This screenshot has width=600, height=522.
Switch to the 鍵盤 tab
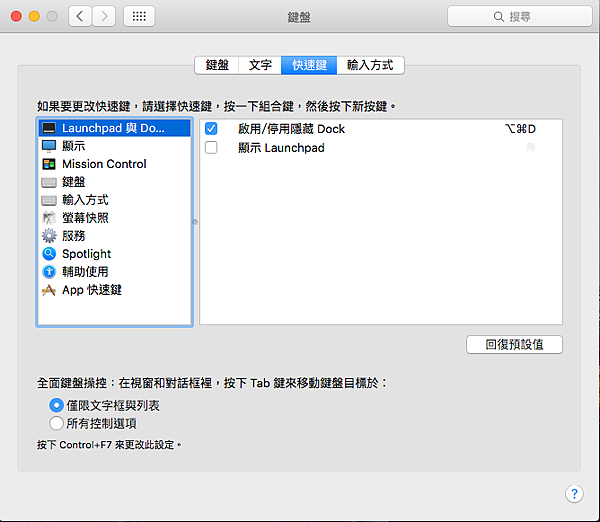(x=217, y=65)
